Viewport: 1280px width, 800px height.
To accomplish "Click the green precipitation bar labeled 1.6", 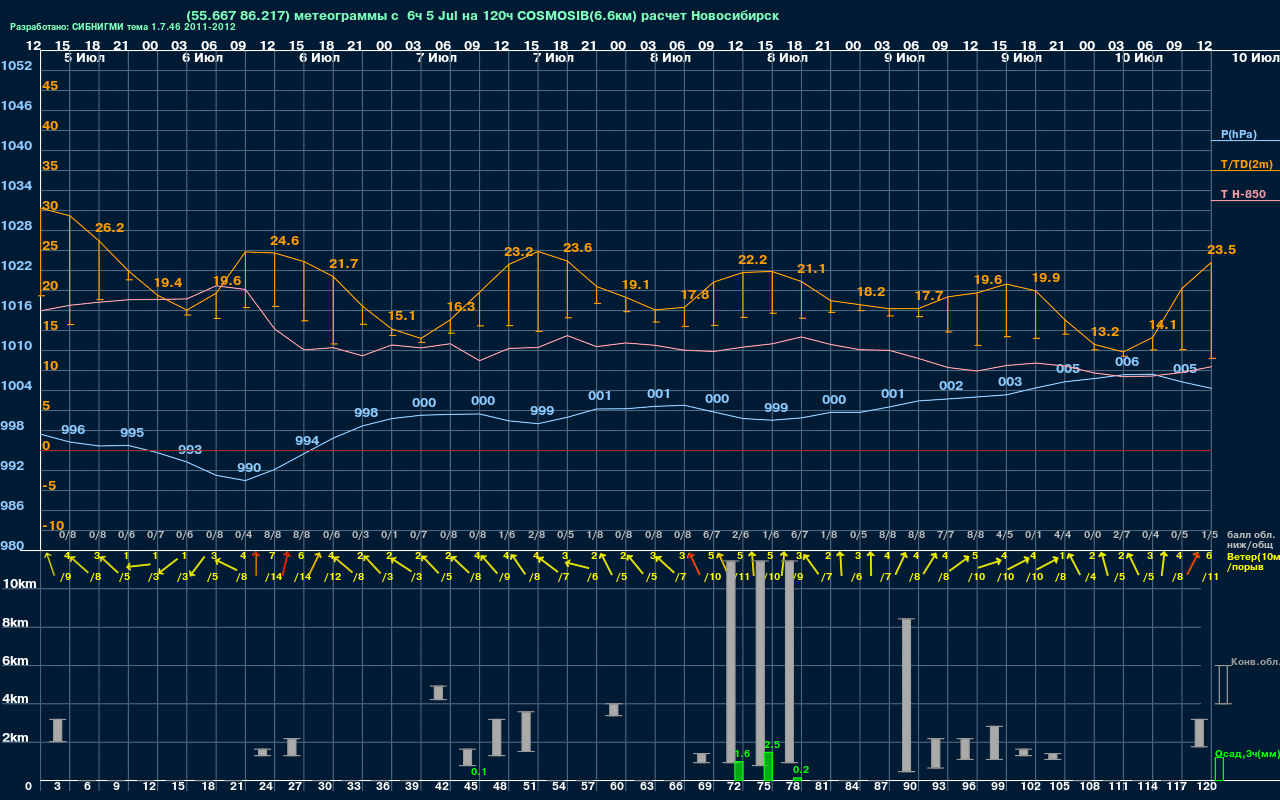I will (739, 772).
